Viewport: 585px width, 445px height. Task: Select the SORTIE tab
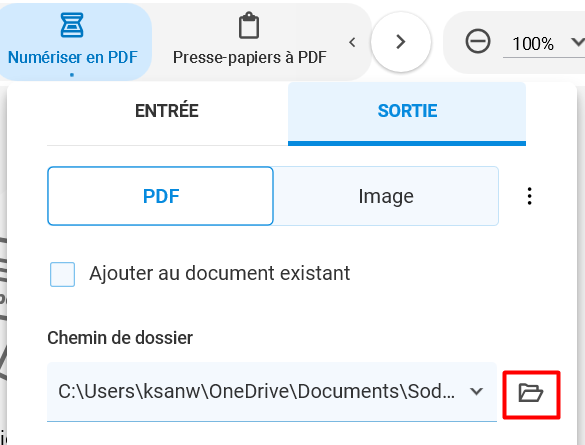point(407,111)
